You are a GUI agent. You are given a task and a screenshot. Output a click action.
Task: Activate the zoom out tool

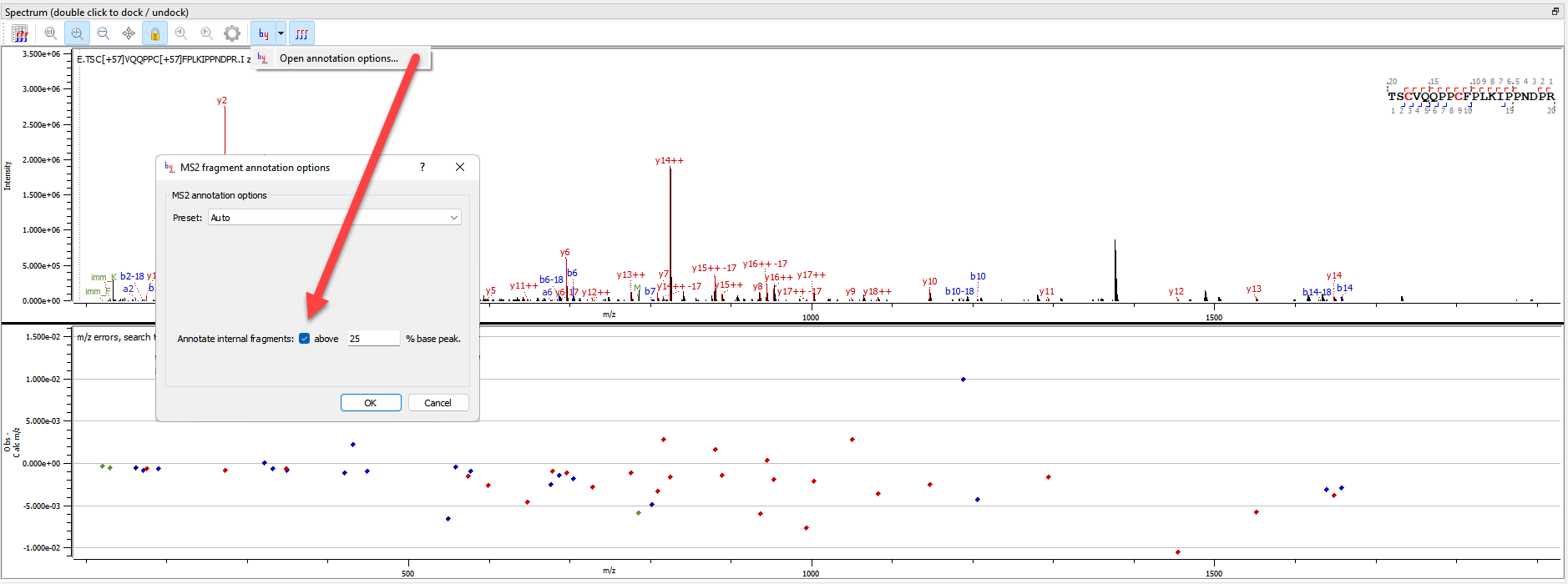[103, 33]
